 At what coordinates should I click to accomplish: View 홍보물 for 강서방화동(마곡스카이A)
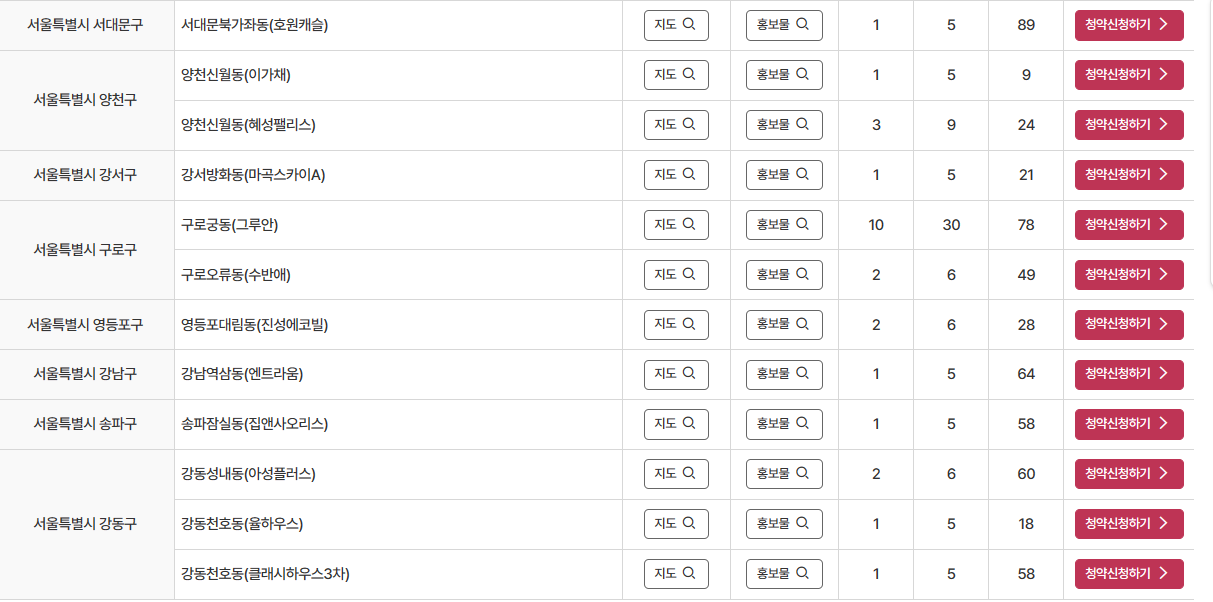[x=784, y=175]
